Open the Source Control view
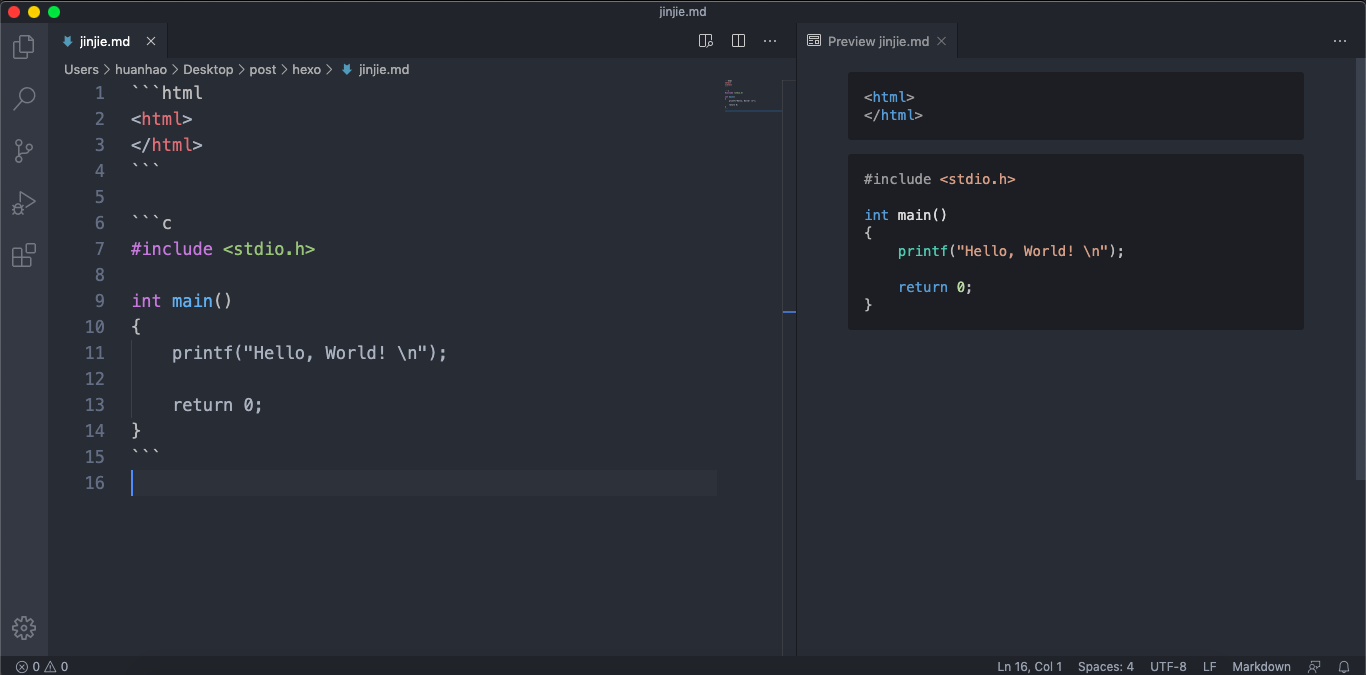This screenshot has width=1366, height=675. pos(24,151)
